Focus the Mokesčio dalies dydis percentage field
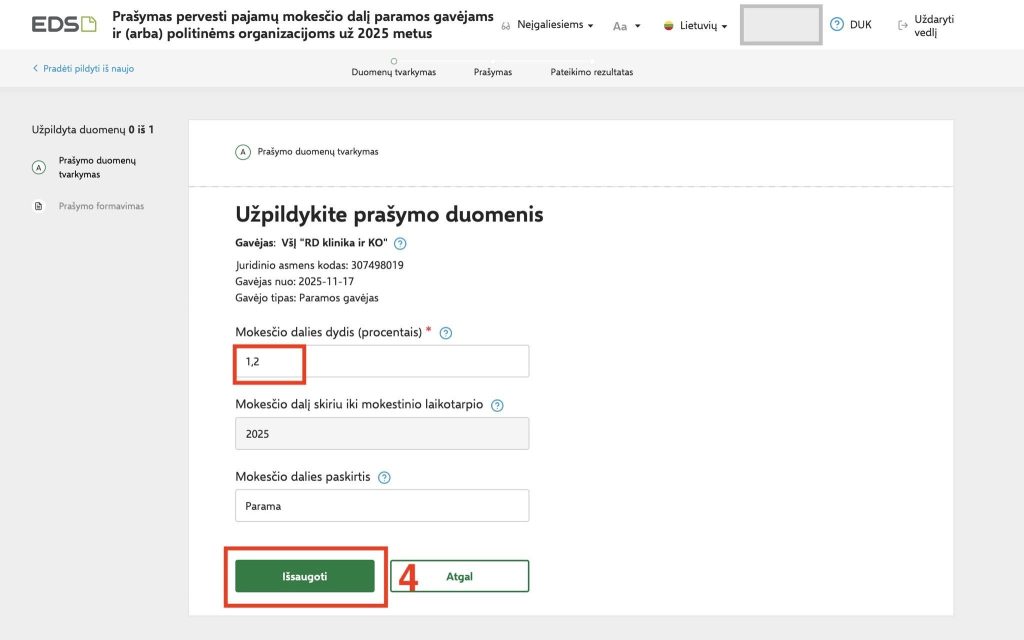This screenshot has width=1024, height=640. coord(382,361)
